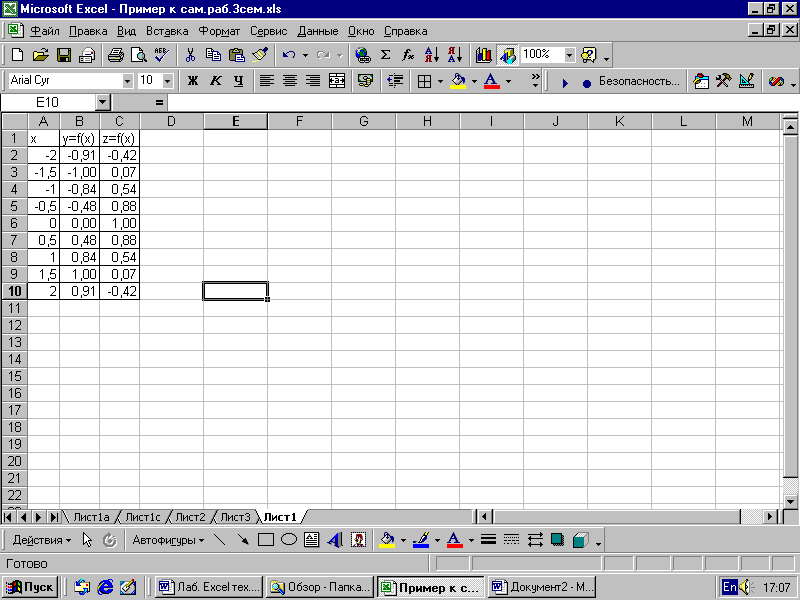Screen dimensions: 800x600
Task: Open the undo history dropdown arrow
Action: click(x=305, y=55)
